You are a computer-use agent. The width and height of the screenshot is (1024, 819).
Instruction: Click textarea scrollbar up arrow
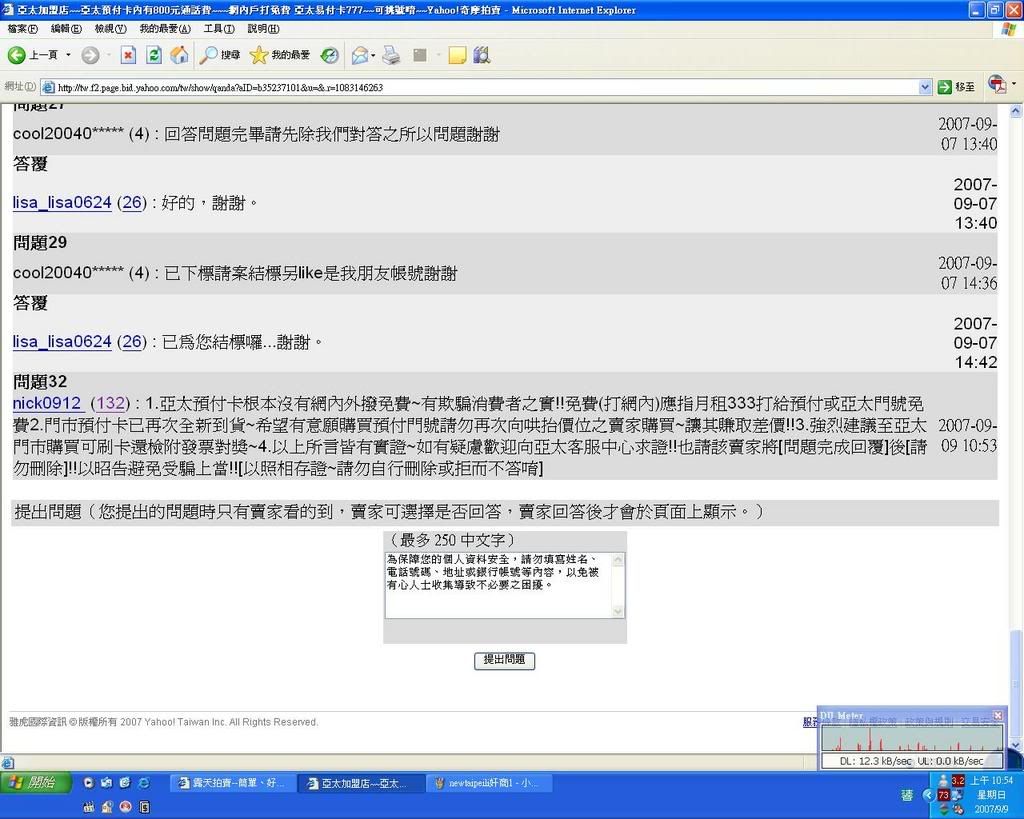(618, 560)
